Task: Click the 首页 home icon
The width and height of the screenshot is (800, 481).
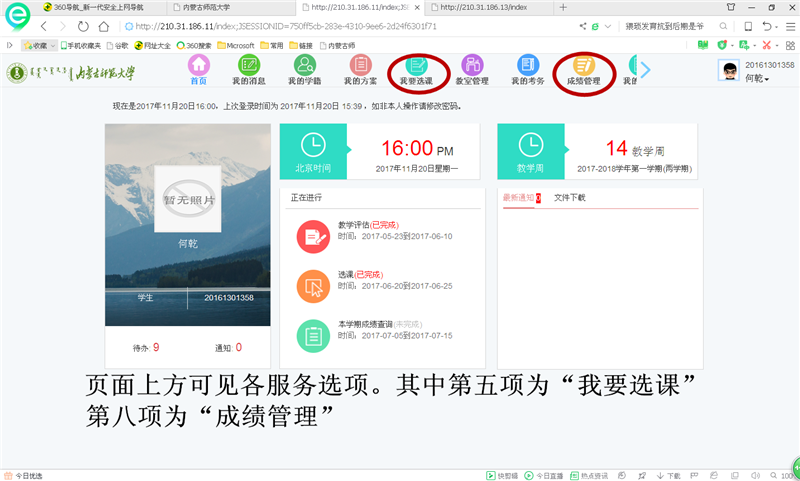Action: 199,67
